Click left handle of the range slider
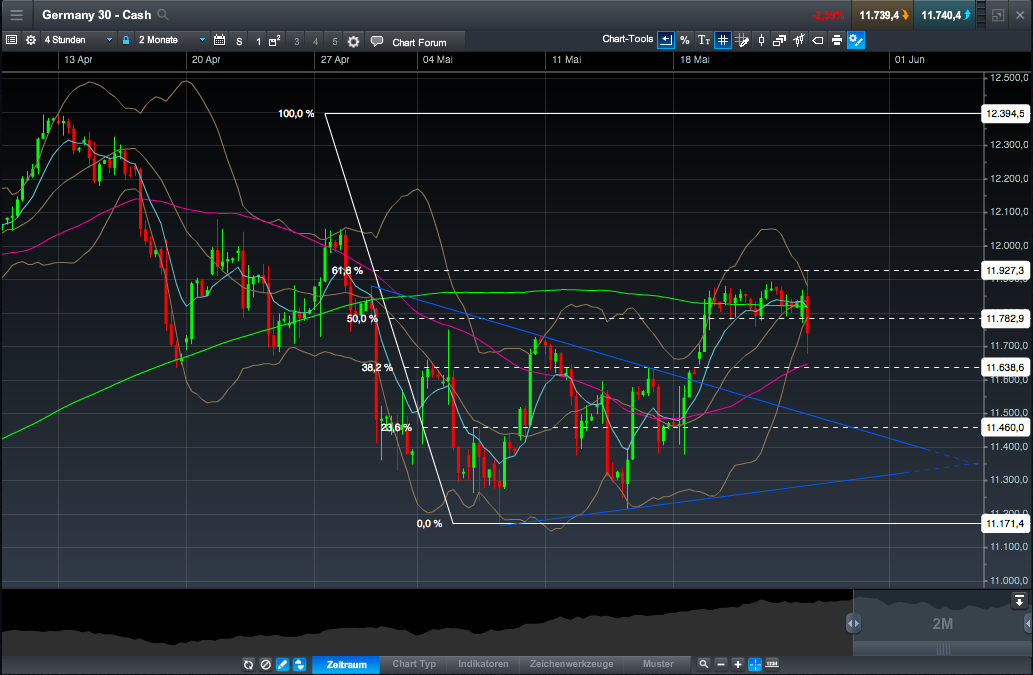This screenshot has width=1033, height=675. (853, 623)
